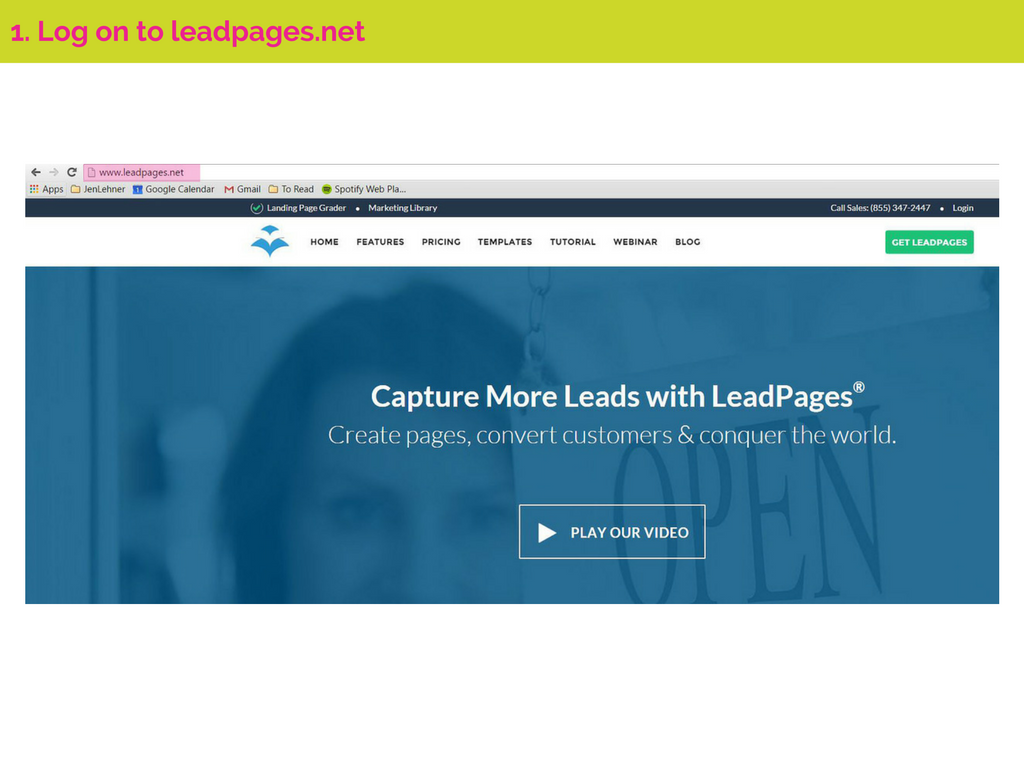Click the browser back arrow

(36, 172)
